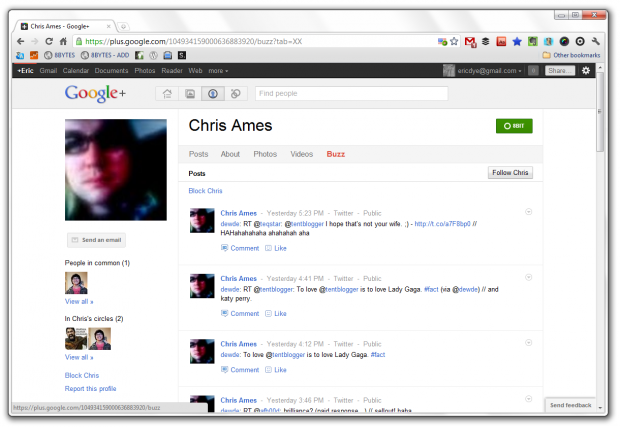Click Chris Ames large profile photo
Viewport: 620px width, 427px height.
(x=116, y=170)
